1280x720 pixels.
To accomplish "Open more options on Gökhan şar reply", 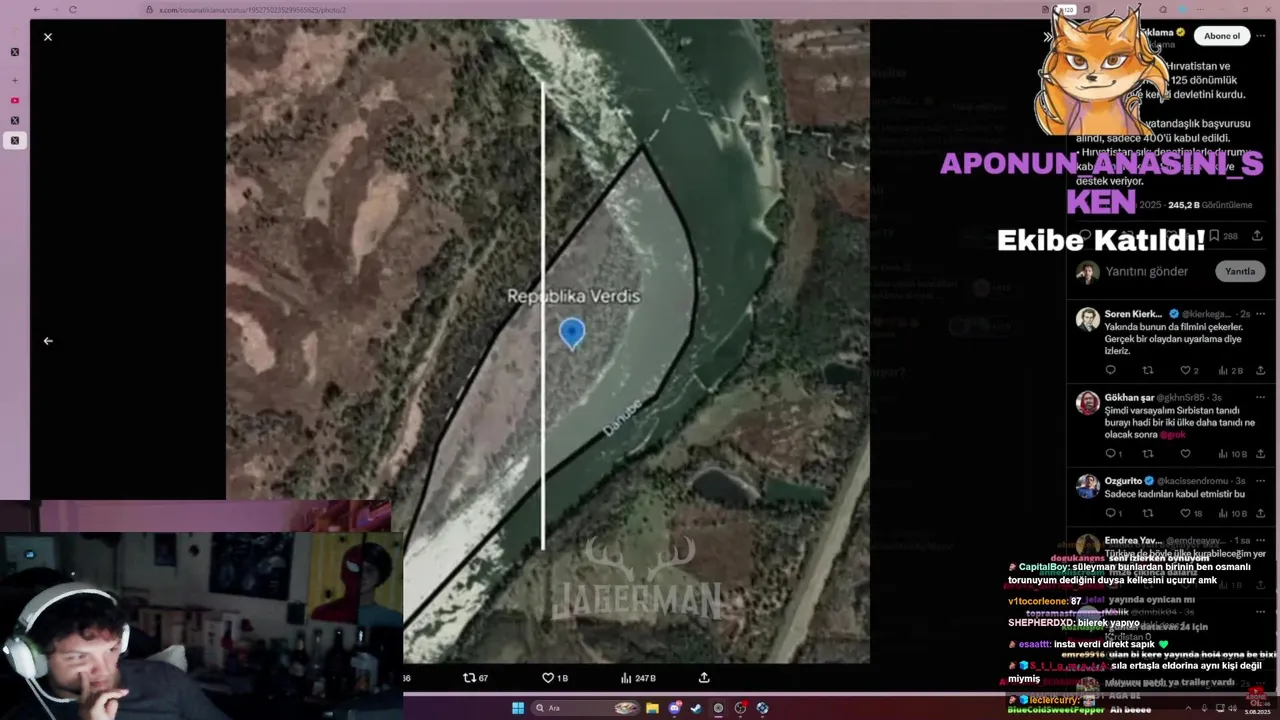I will tap(1261, 398).
